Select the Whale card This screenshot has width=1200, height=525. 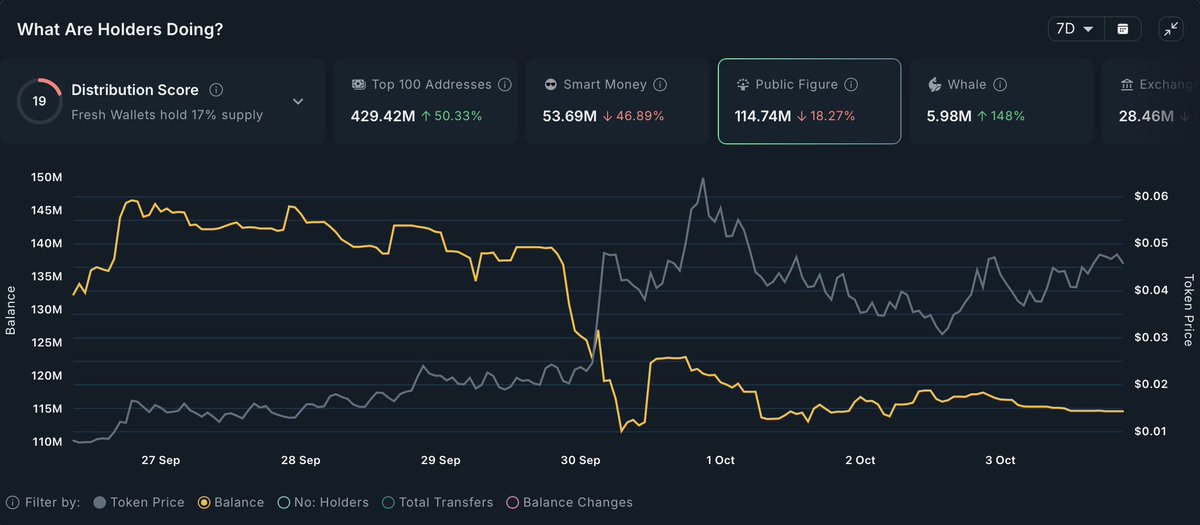coord(1001,101)
